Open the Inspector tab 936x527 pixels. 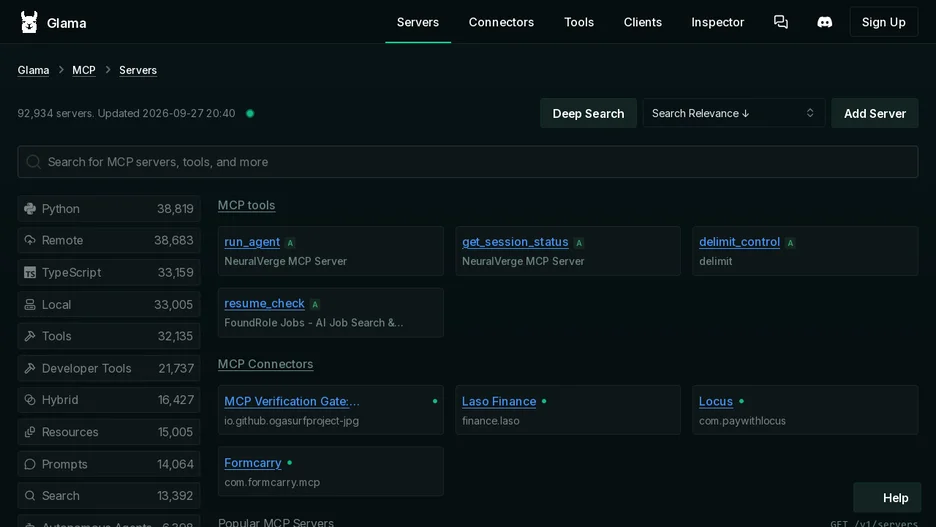(718, 22)
